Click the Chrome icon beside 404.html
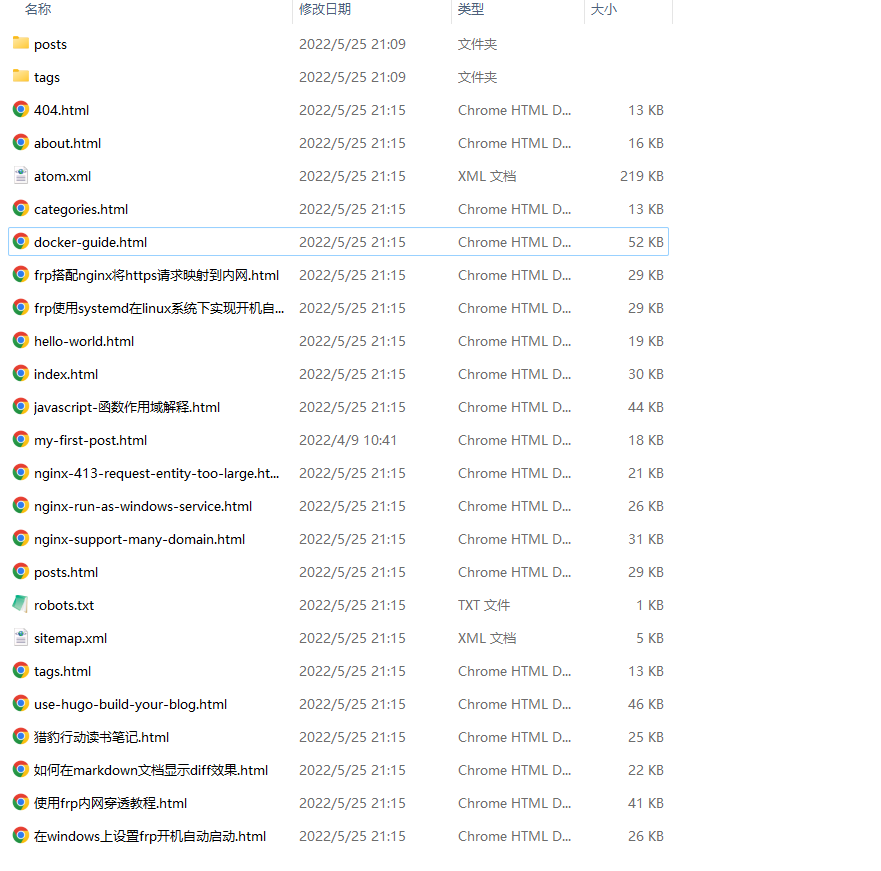 21,110
